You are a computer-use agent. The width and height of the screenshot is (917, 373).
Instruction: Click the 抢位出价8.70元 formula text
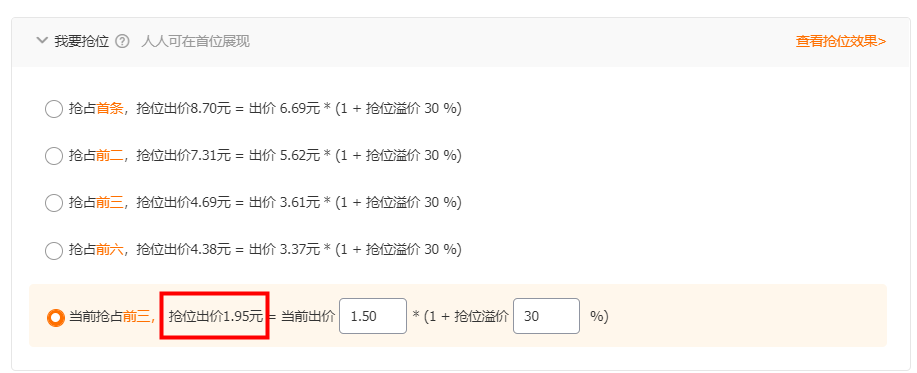[x=184, y=109]
